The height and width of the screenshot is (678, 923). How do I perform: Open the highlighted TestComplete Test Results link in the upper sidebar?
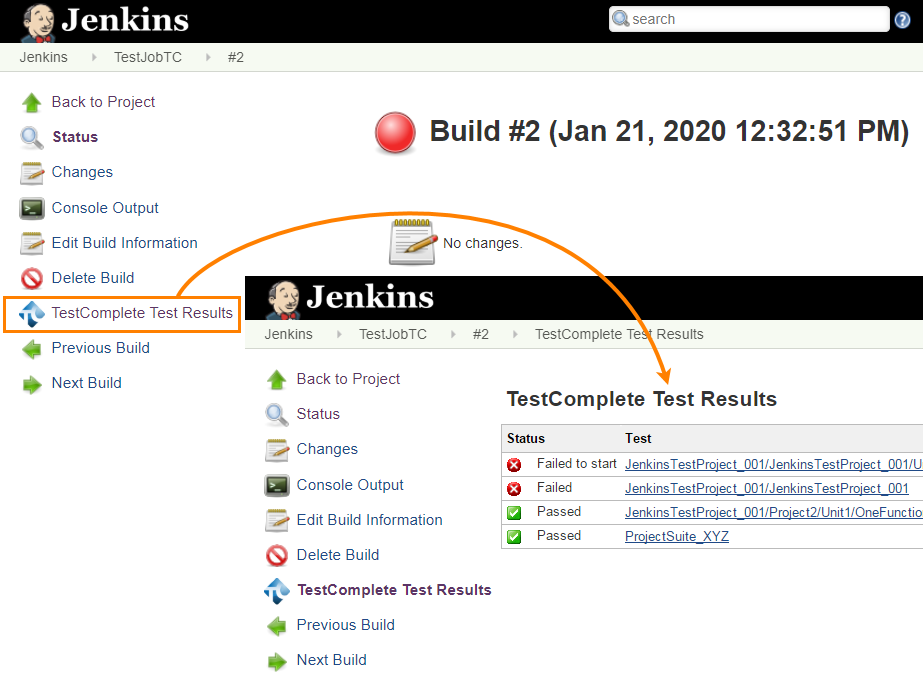(142, 313)
